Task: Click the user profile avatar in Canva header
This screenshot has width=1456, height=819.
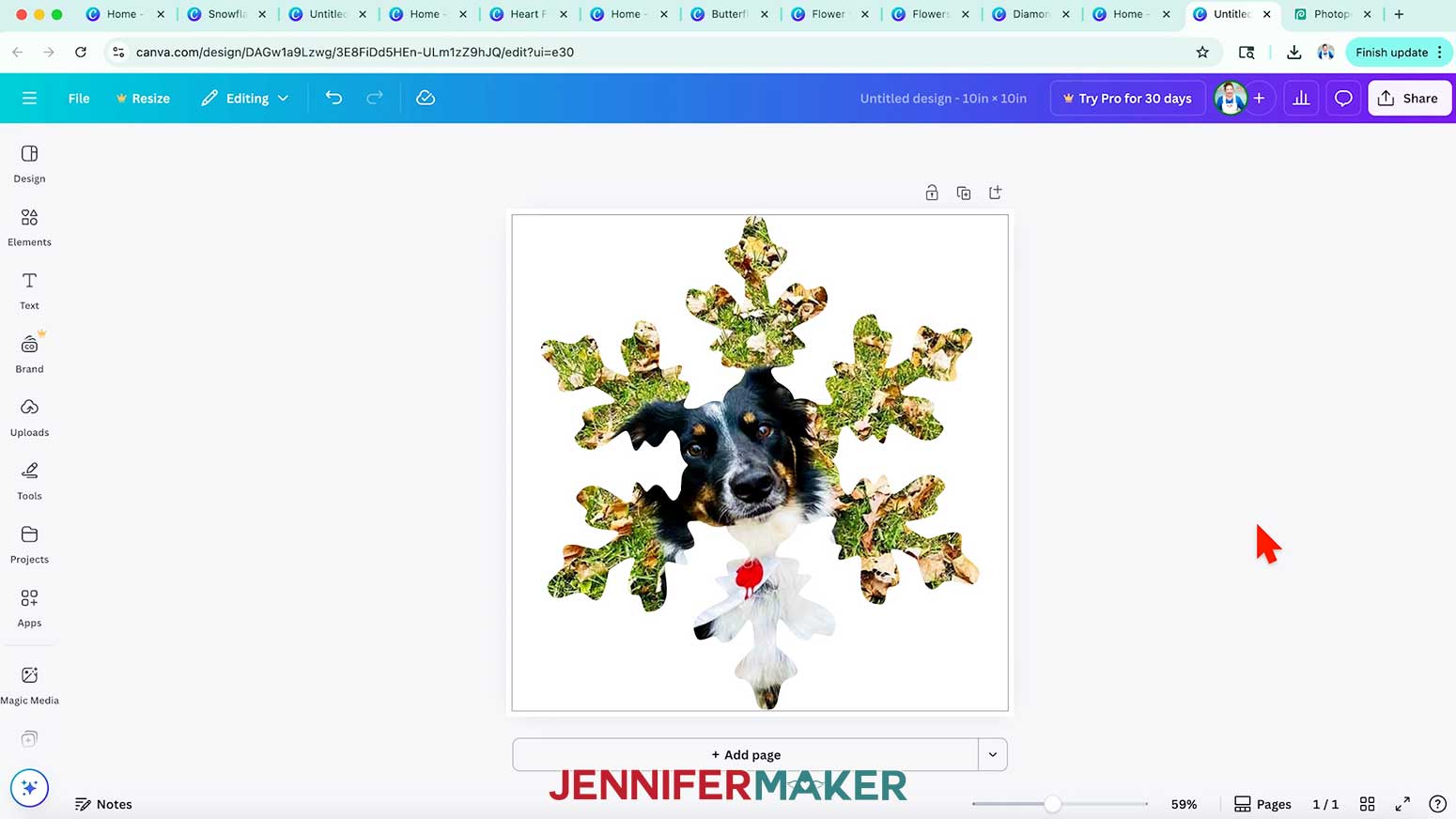Action: pos(1230,98)
